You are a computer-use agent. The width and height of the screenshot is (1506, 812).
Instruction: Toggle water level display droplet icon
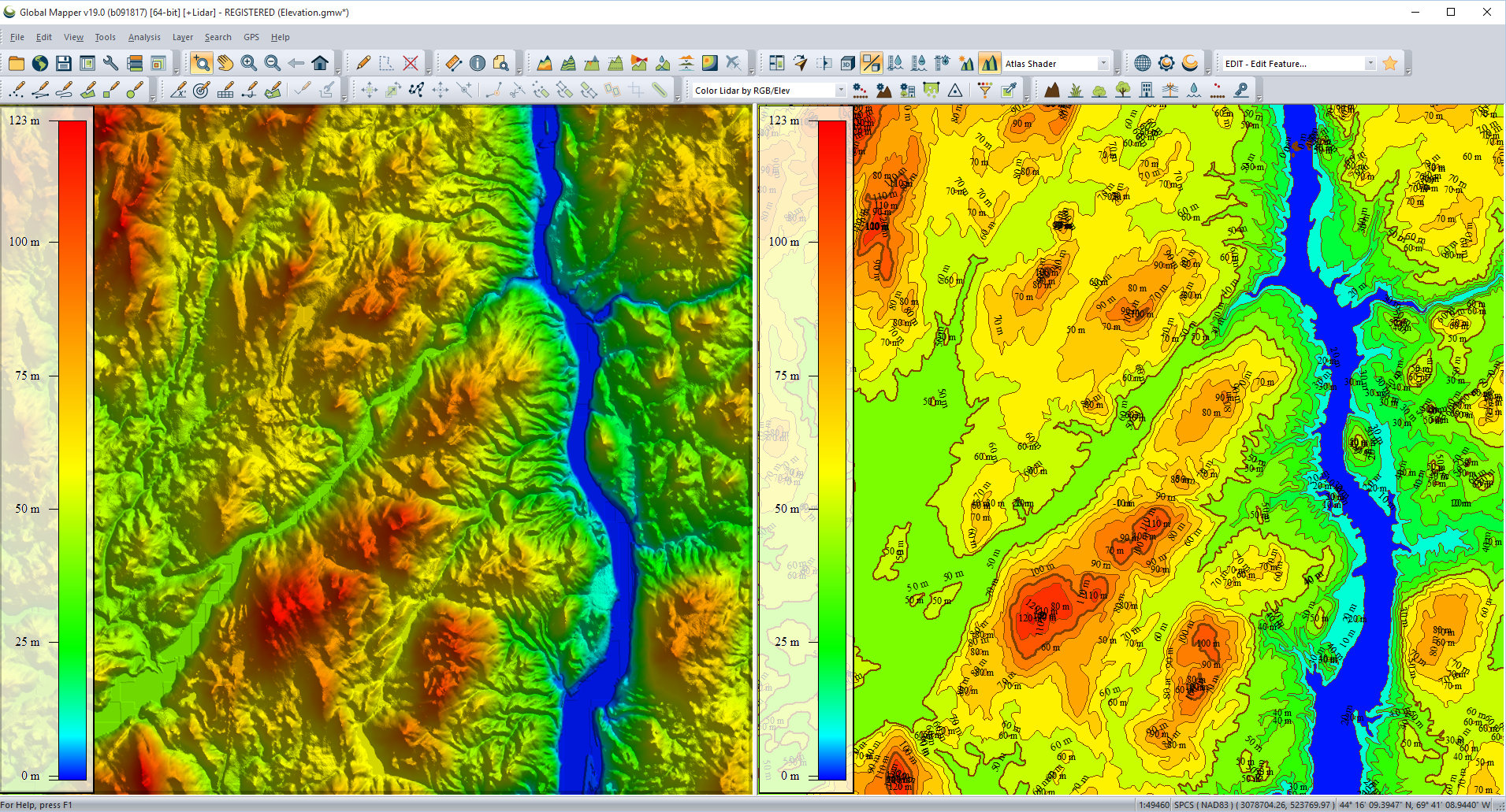point(895,64)
